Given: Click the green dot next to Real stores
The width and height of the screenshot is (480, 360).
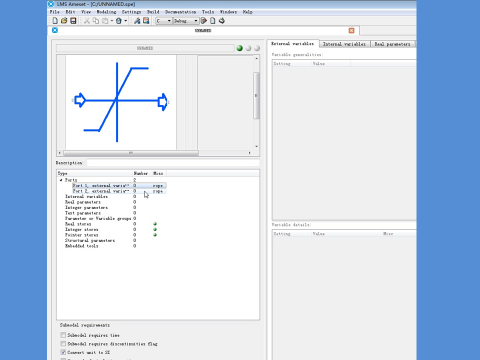Looking at the screenshot, I should (155, 224).
